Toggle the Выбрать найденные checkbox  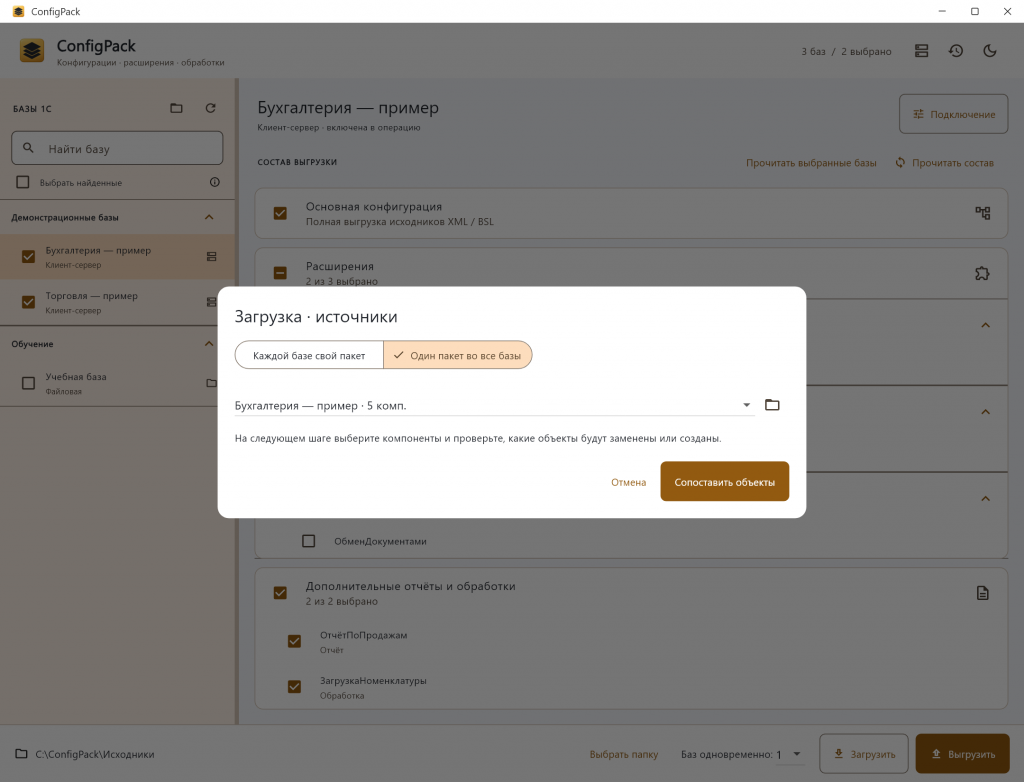click(23, 182)
